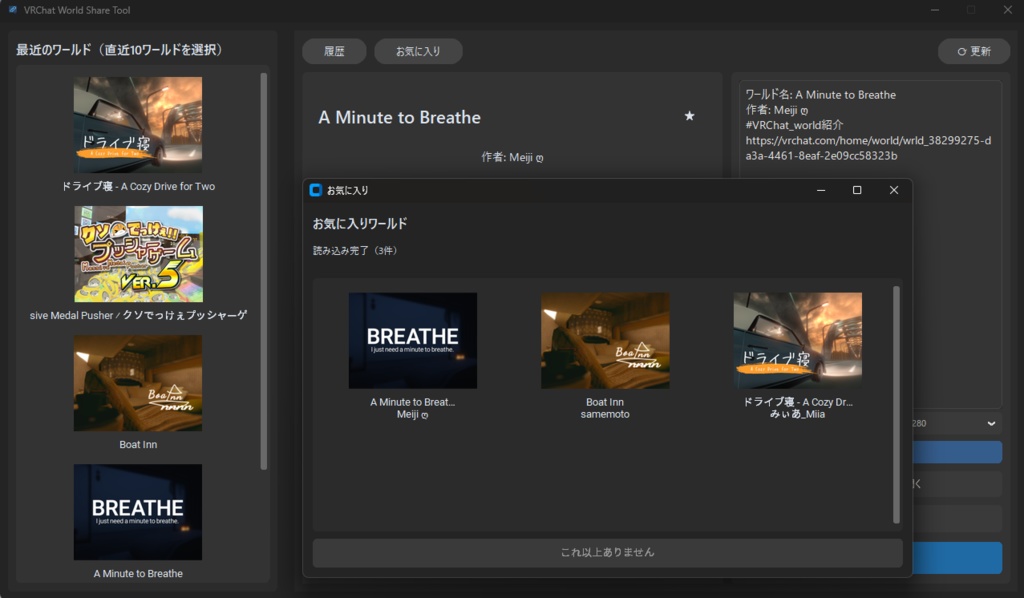1024x598 pixels.
Task: Click the お気に入りワールド heading
Action: coord(360,223)
